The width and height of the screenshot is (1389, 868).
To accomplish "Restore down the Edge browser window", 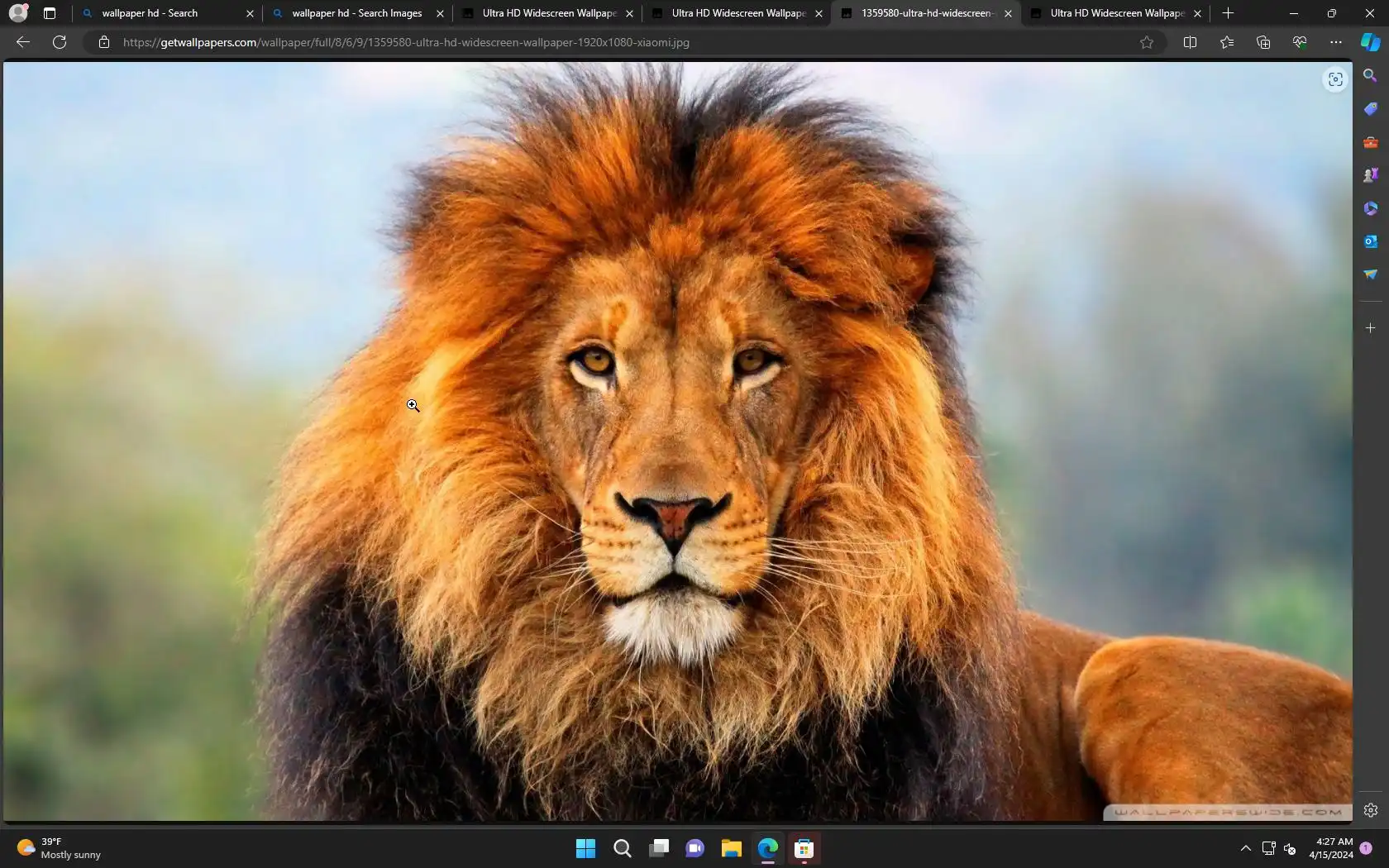I will [x=1331, y=13].
